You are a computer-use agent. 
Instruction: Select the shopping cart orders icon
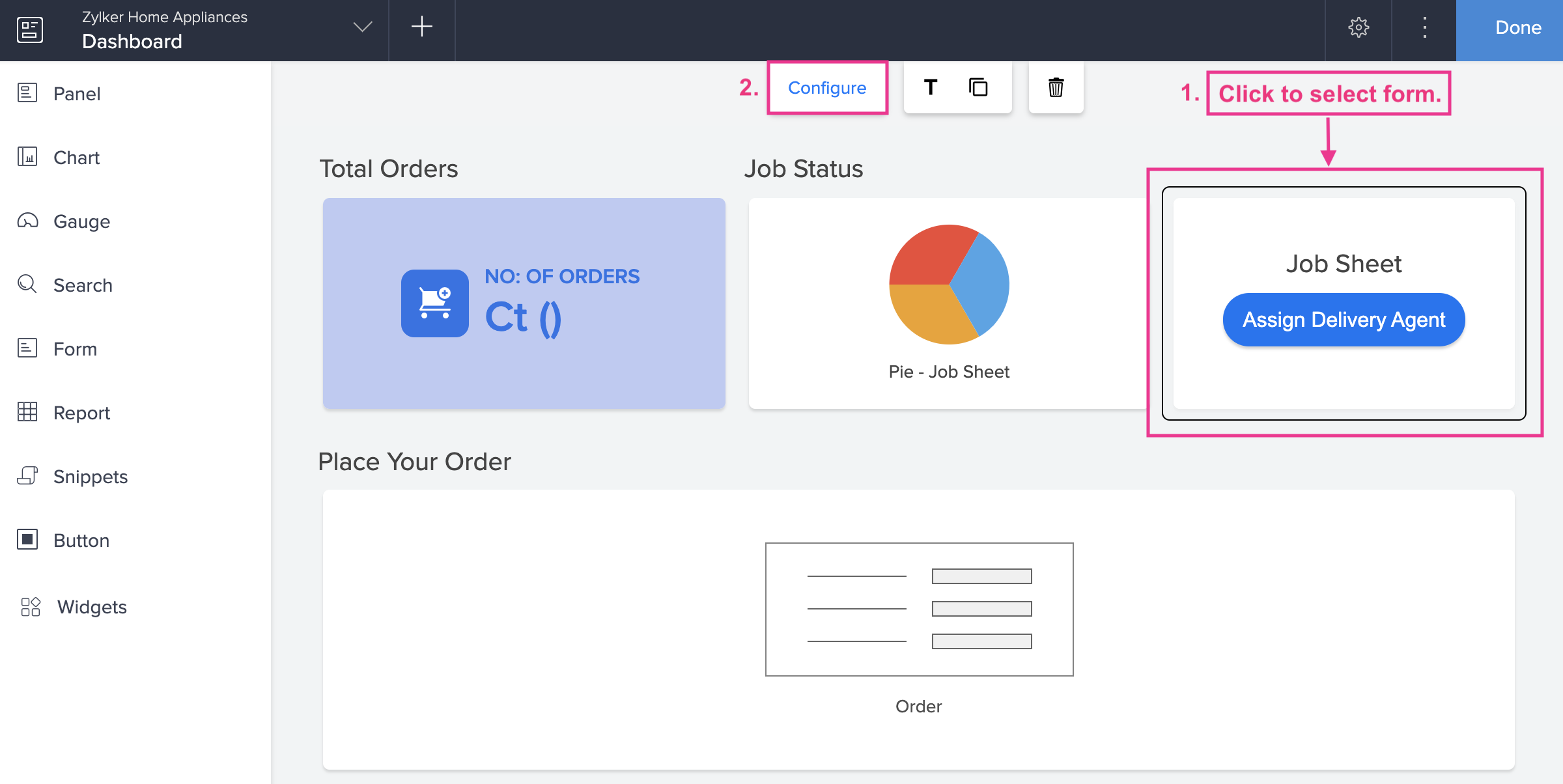(x=434, y=303)
